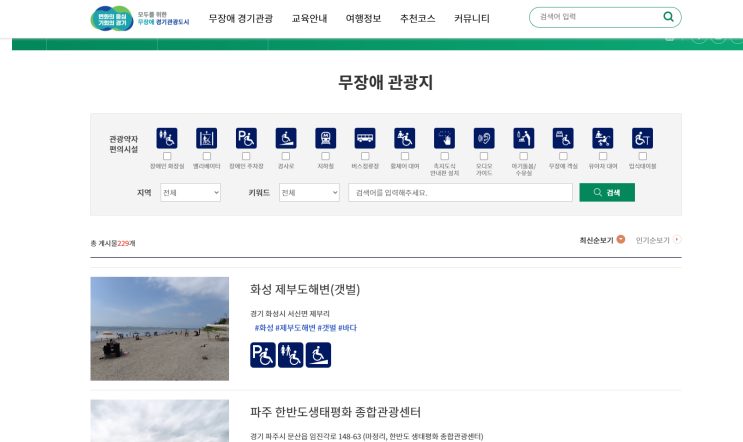The image size is (743, 442).
Task: Open the 파주 관광센터 cloudy photo thumbnail
Action: 160,421
